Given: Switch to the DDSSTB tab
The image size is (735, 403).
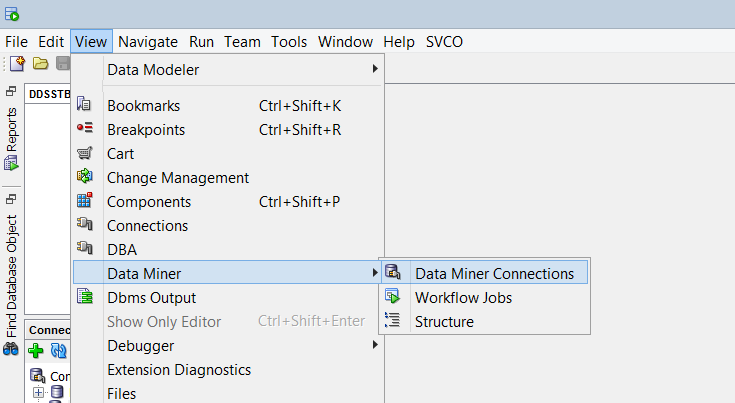Looking at the screenshot, I should [x=49, y=94].
